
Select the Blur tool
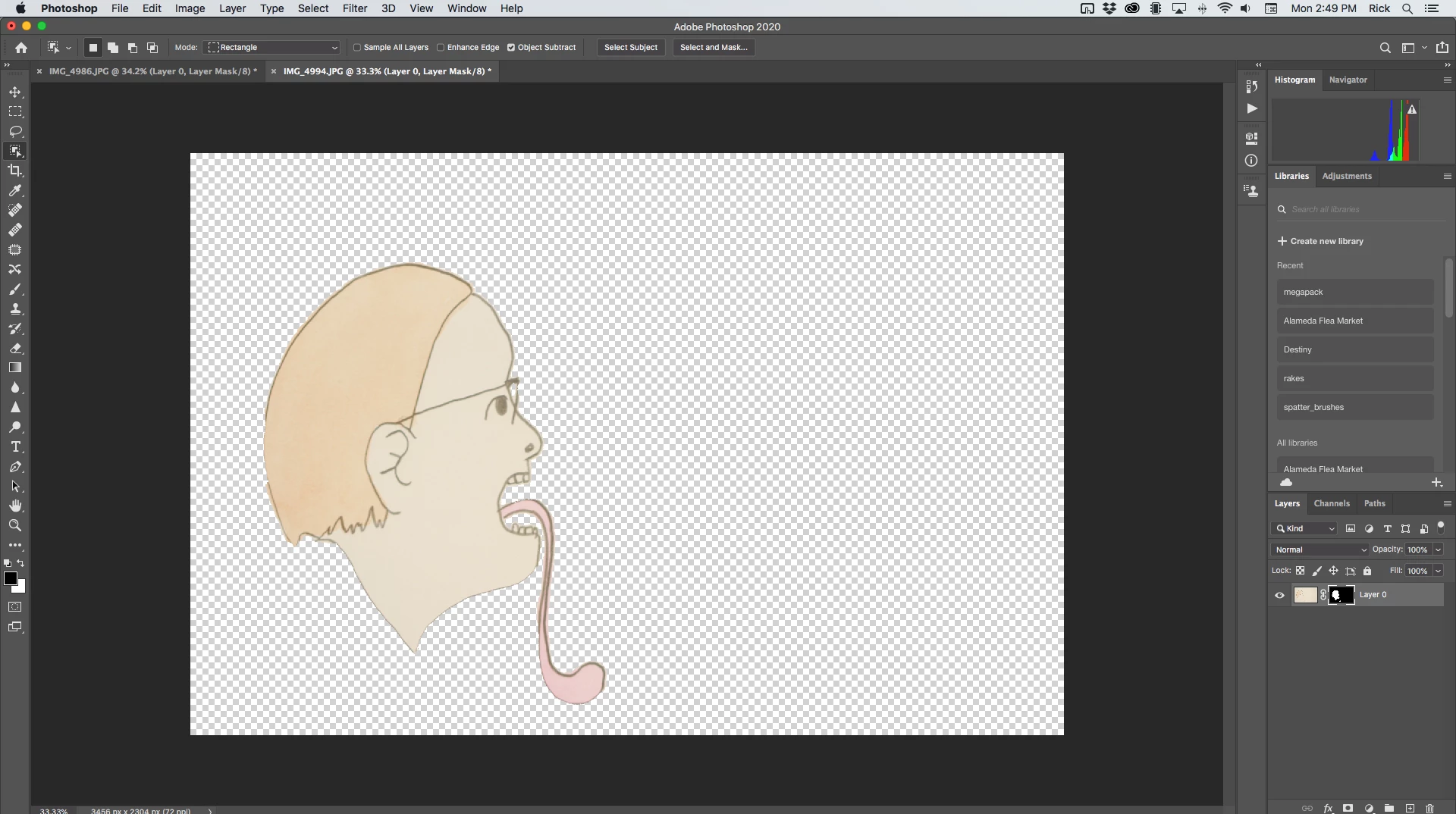tap(15, 387)
